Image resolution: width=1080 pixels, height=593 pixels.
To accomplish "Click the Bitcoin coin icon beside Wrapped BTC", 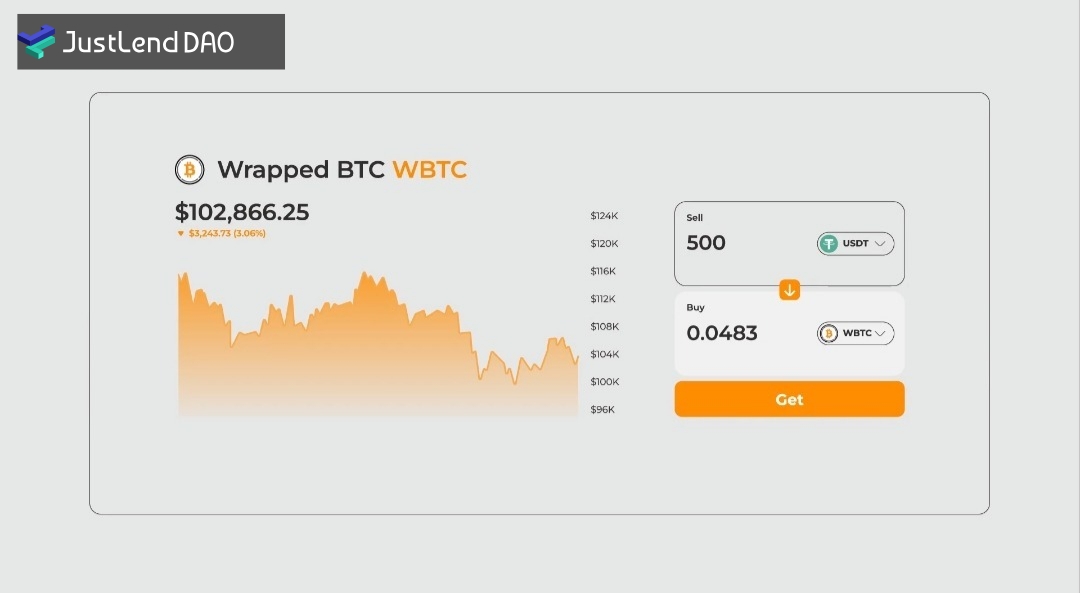I will click(x=189, y=170).
